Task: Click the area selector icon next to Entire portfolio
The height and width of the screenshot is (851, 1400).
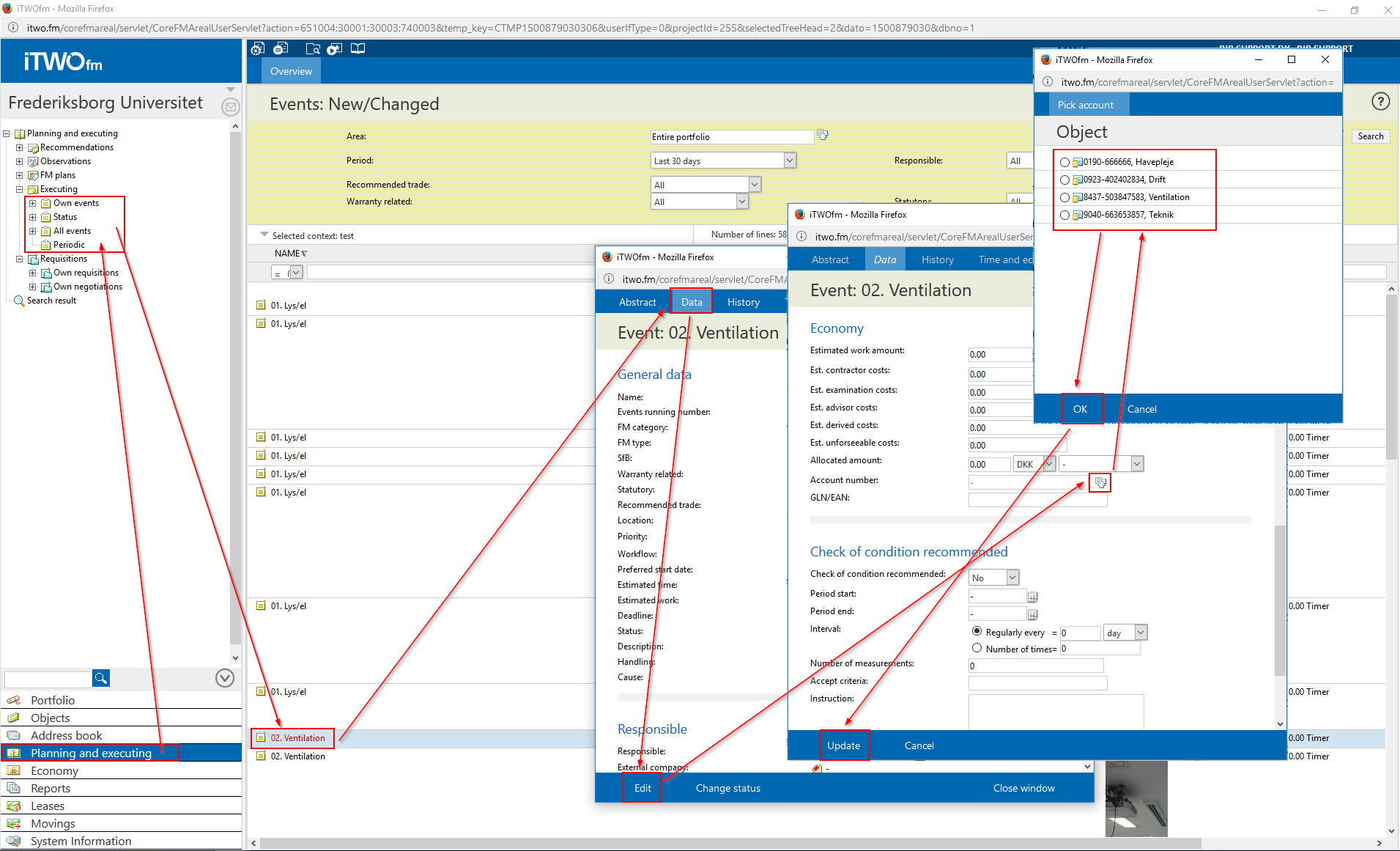Action: [x=823, y=136]
